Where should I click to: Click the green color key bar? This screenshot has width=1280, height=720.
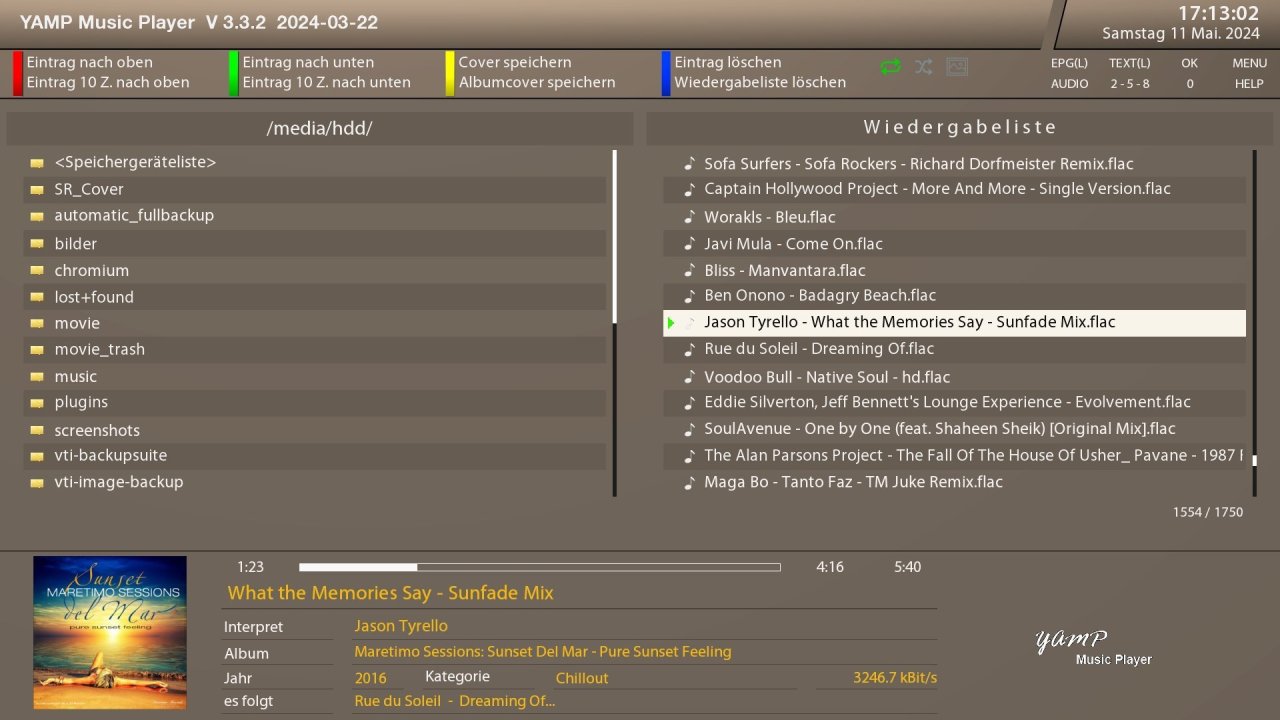(x=233, y=73)
